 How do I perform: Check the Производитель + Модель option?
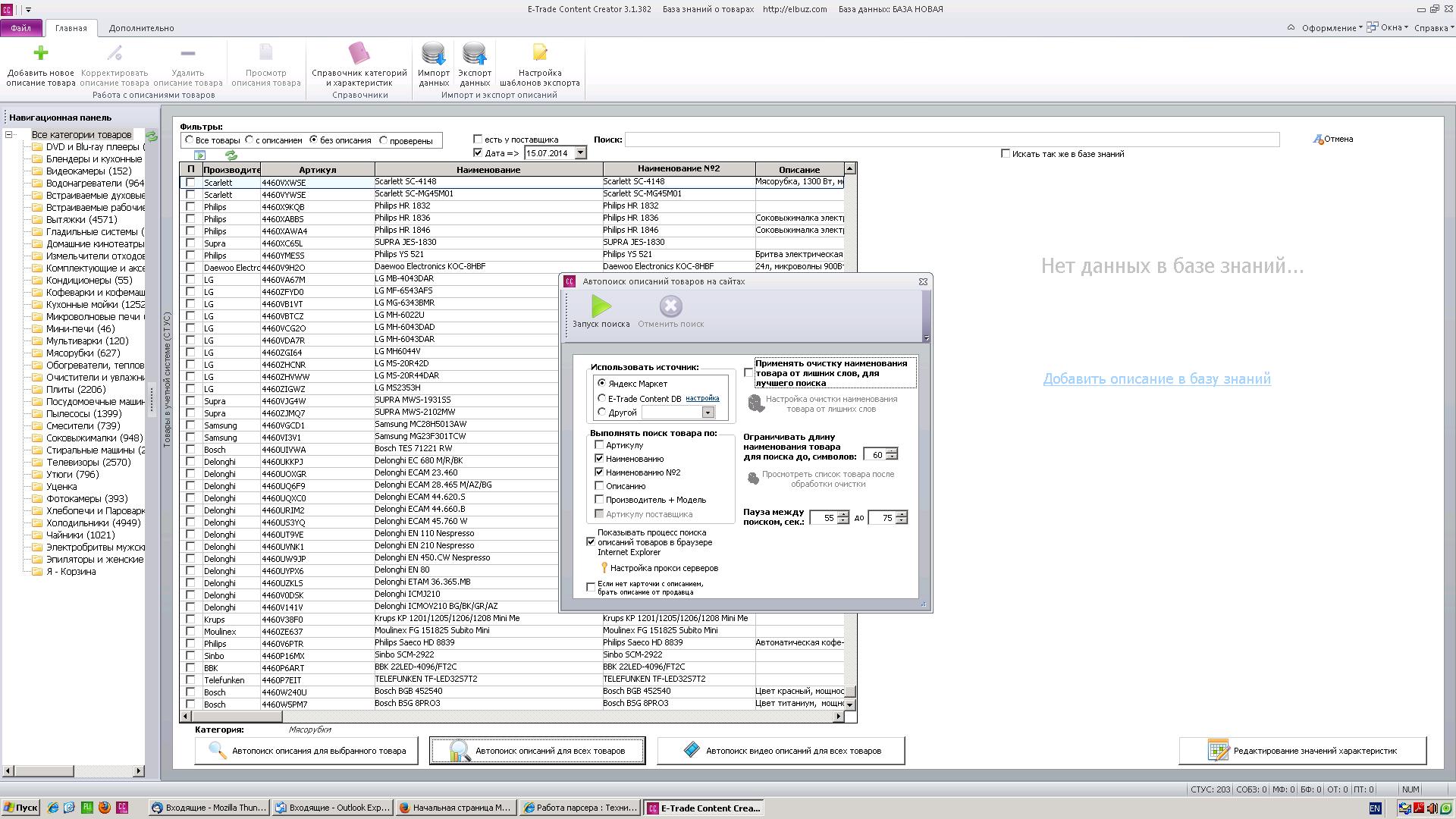tap(599, 500)
